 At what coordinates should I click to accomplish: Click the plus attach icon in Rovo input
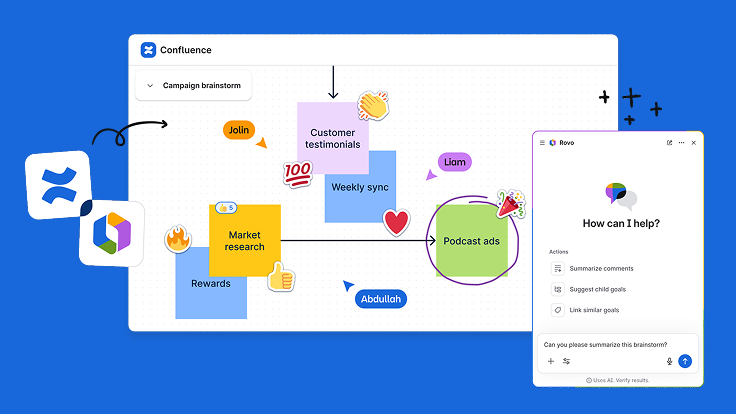(x=551, y=361)
